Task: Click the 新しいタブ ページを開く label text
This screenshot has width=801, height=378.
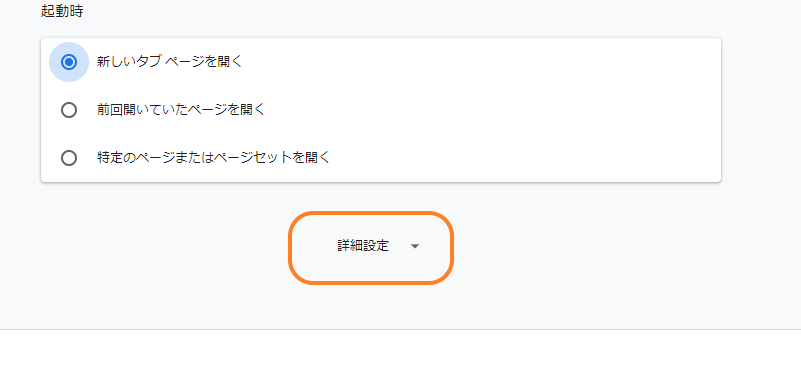Action: tap(170, 62)
